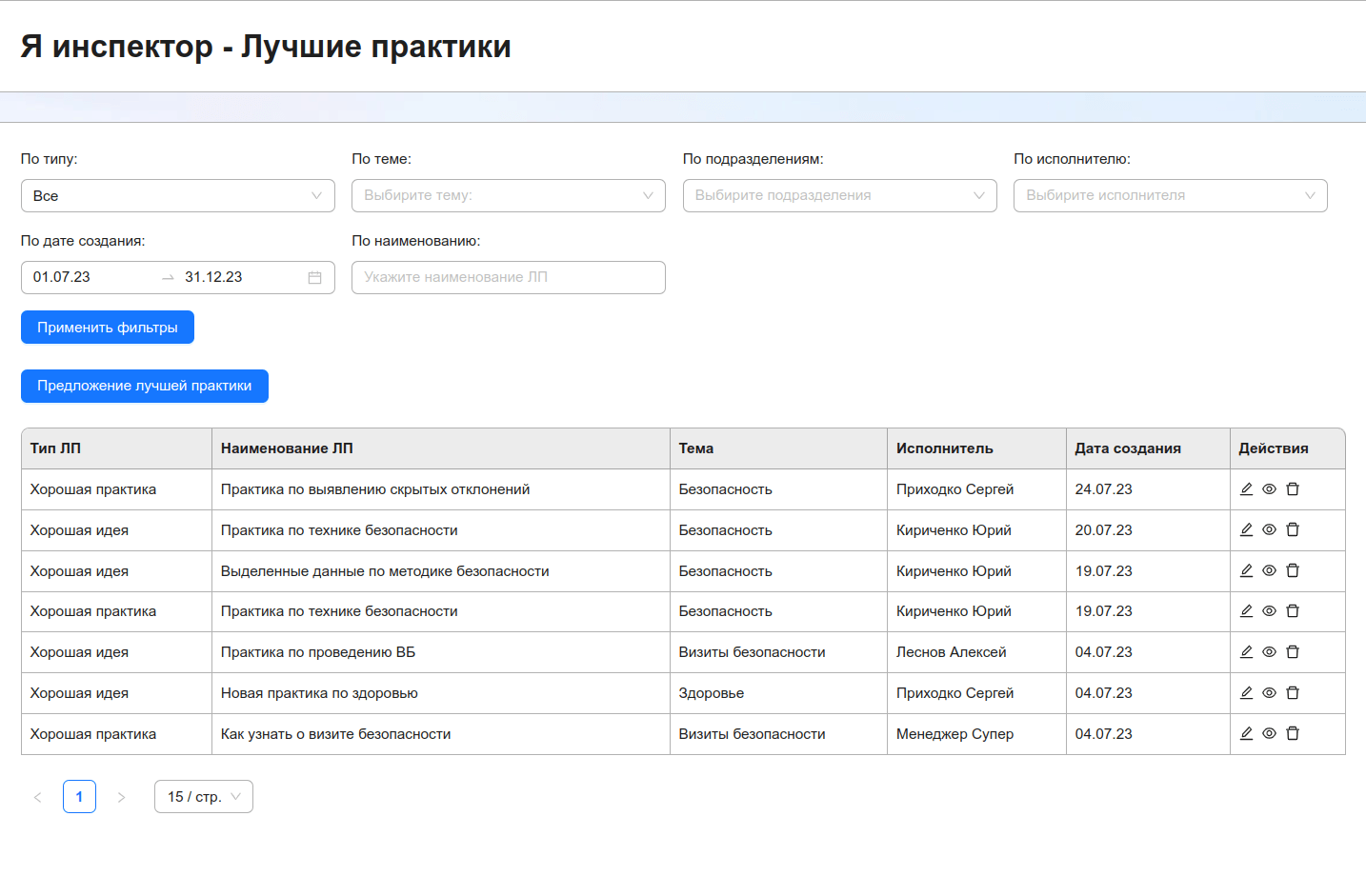View "Выделенные данные по методике безопасности" entry

(1269, 571)
